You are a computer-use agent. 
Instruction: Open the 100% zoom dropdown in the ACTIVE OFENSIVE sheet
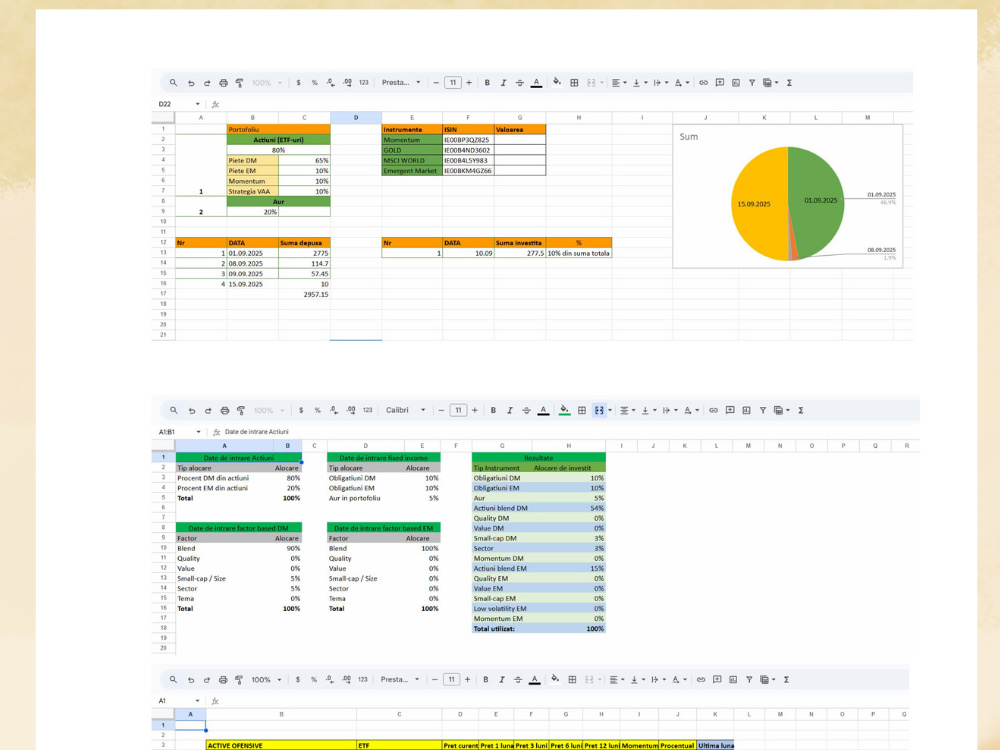(x=266, y=680)
